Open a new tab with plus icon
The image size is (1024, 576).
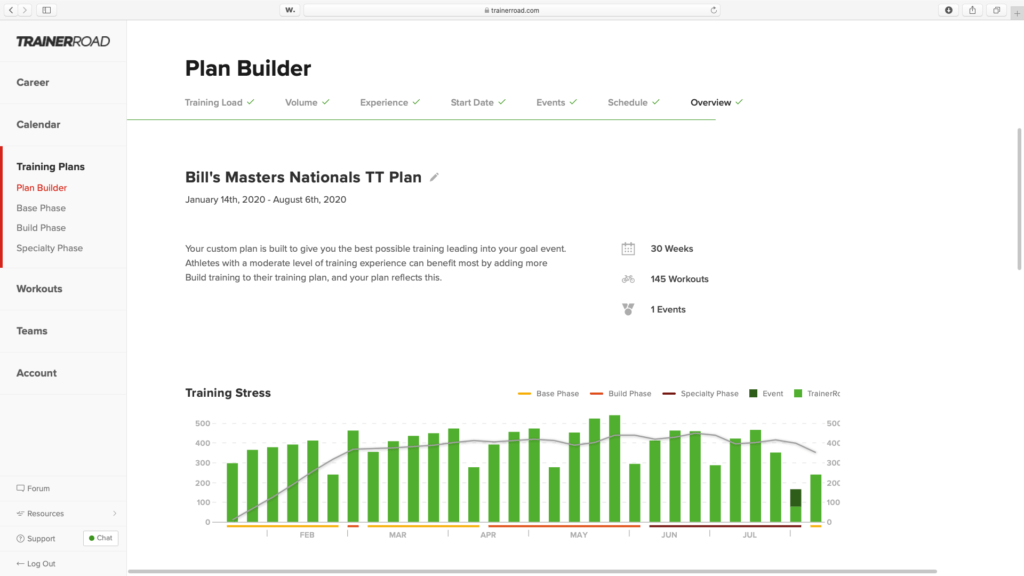1017,12
